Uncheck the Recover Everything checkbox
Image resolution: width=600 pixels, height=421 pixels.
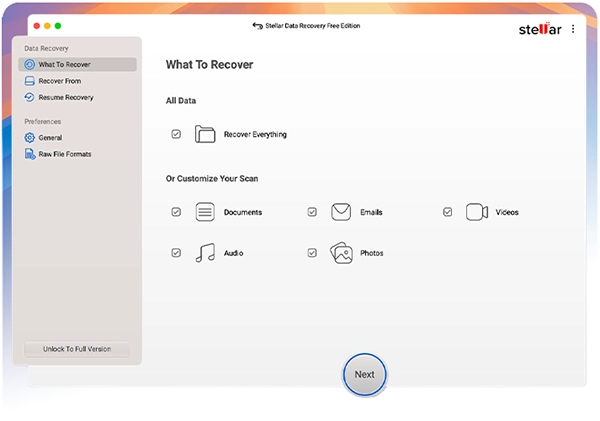[x=176, y=134]
